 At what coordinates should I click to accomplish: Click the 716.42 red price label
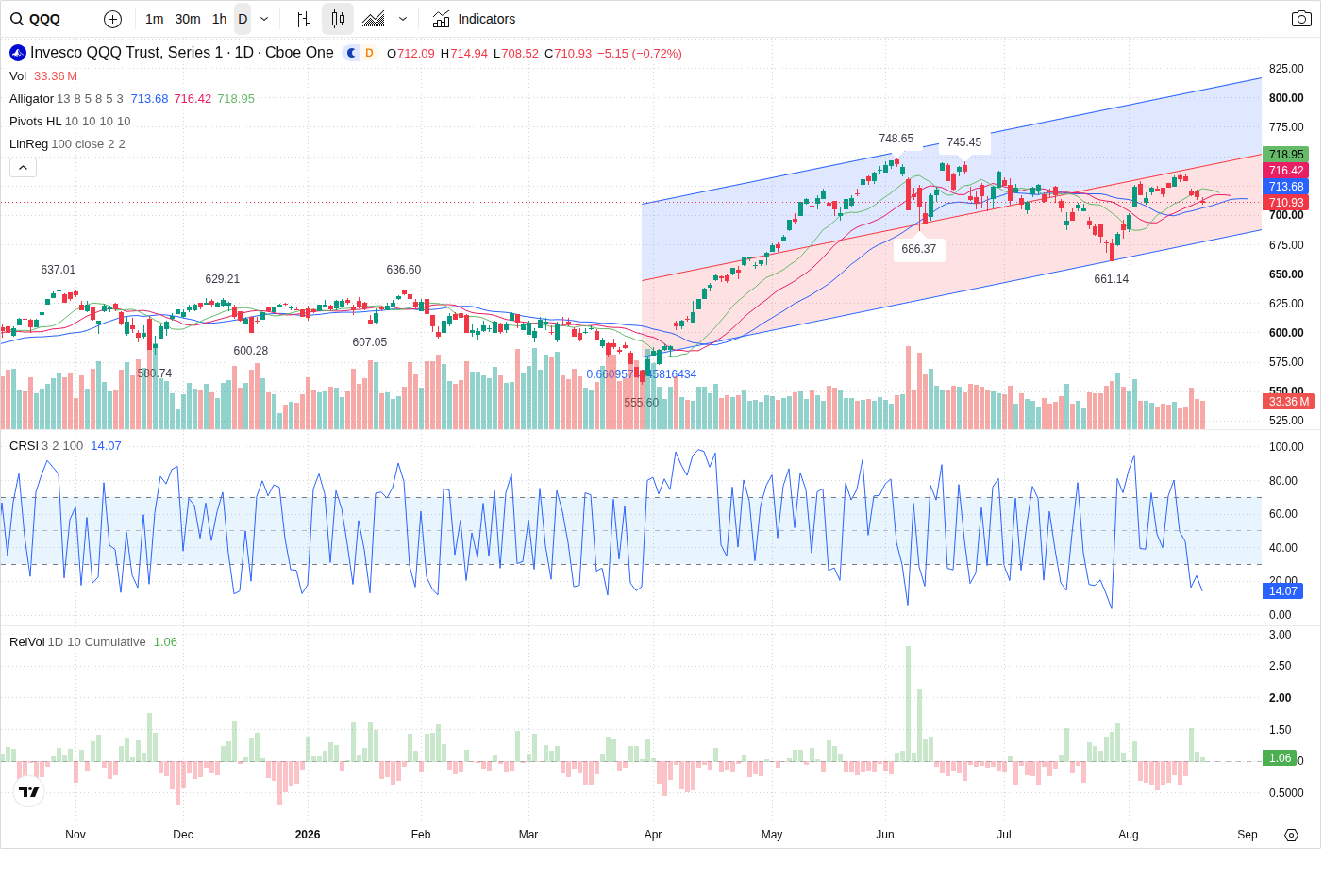(x=1285, y=171)
